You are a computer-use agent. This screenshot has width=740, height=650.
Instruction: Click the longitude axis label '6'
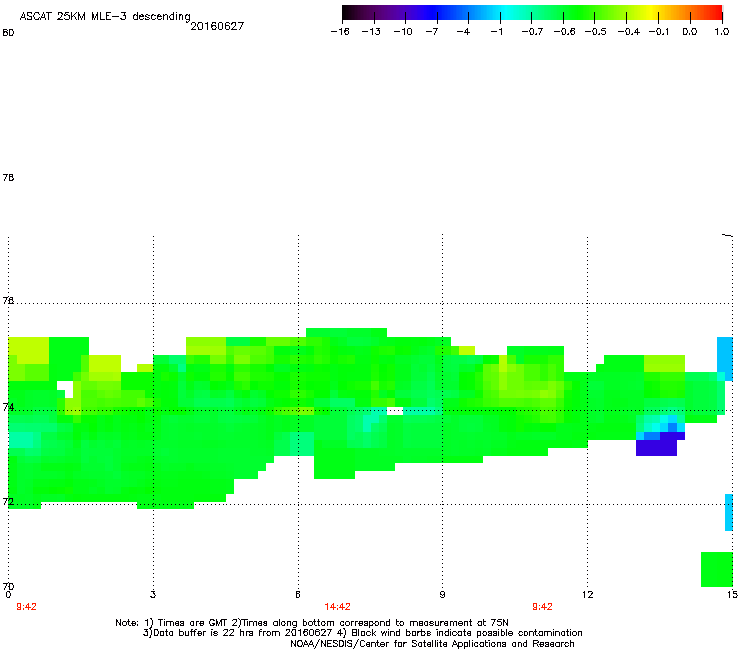[298, 595]
